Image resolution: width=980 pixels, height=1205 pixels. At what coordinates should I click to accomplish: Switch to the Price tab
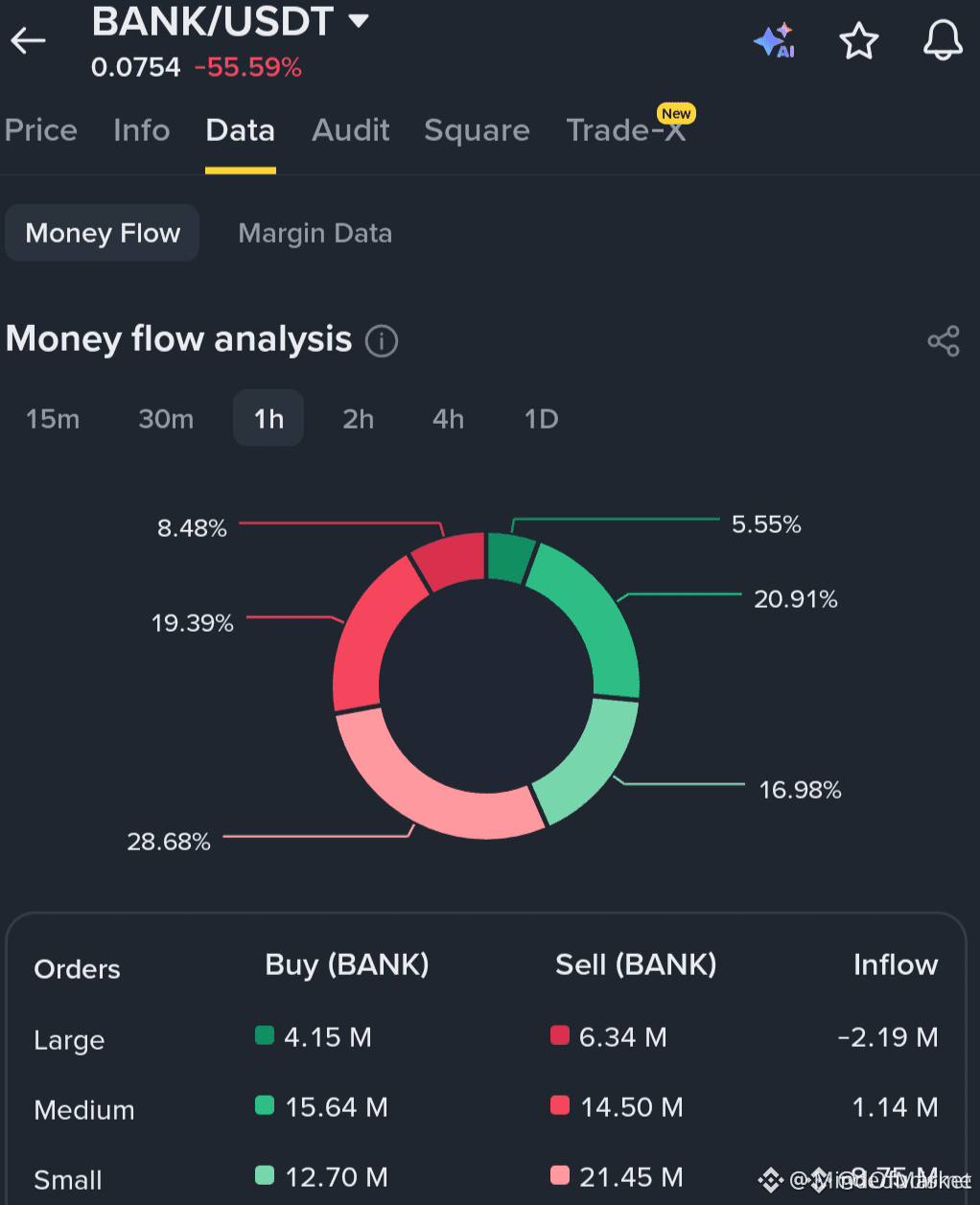[40, 130]
